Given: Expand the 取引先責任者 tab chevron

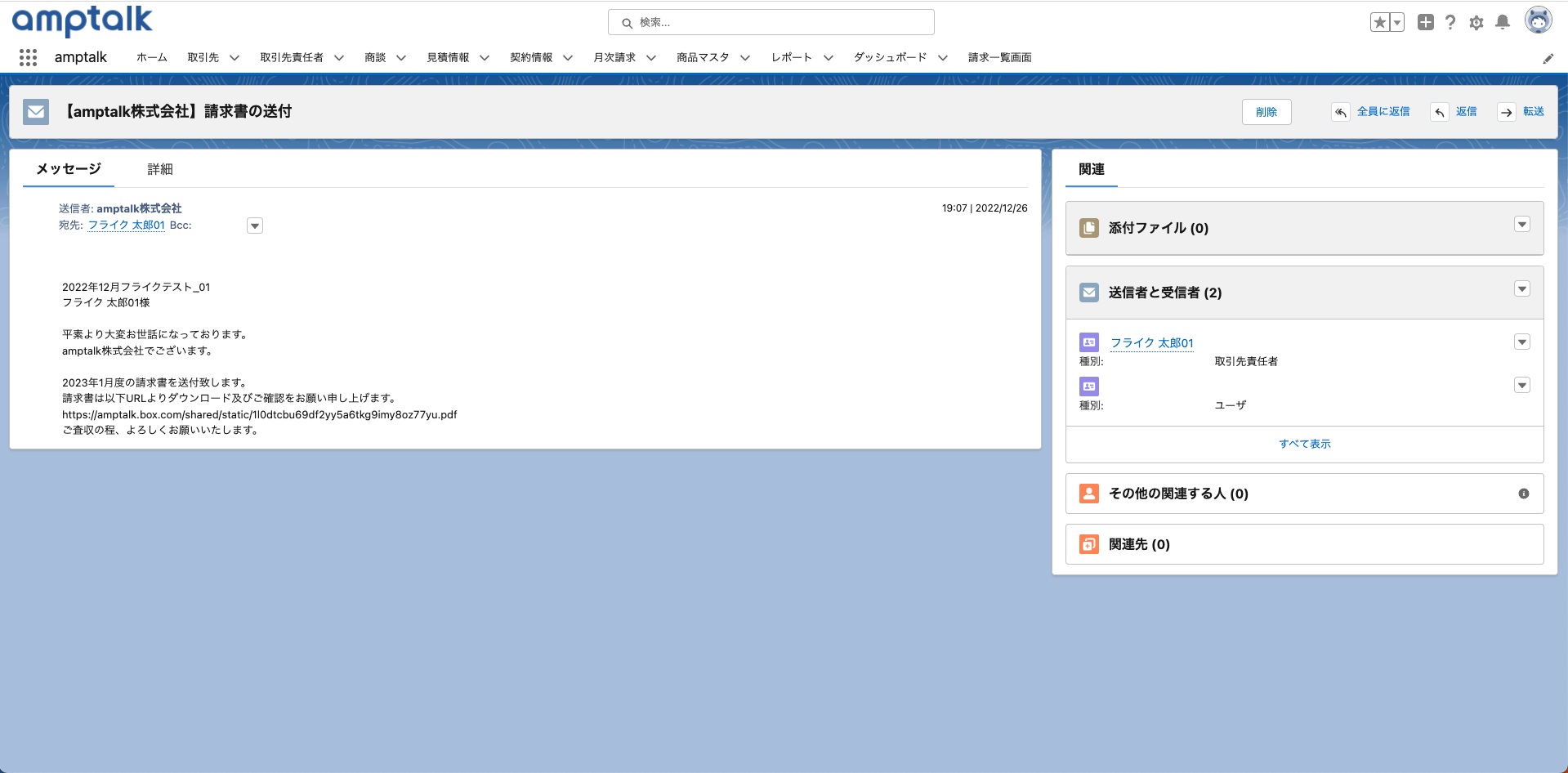Looking at the screenshot, I should coord(339,58).
